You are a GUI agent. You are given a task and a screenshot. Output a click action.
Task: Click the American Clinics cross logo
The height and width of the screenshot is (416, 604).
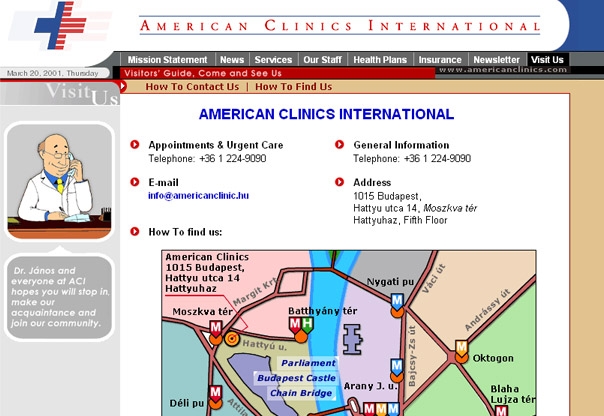(60, 25)
